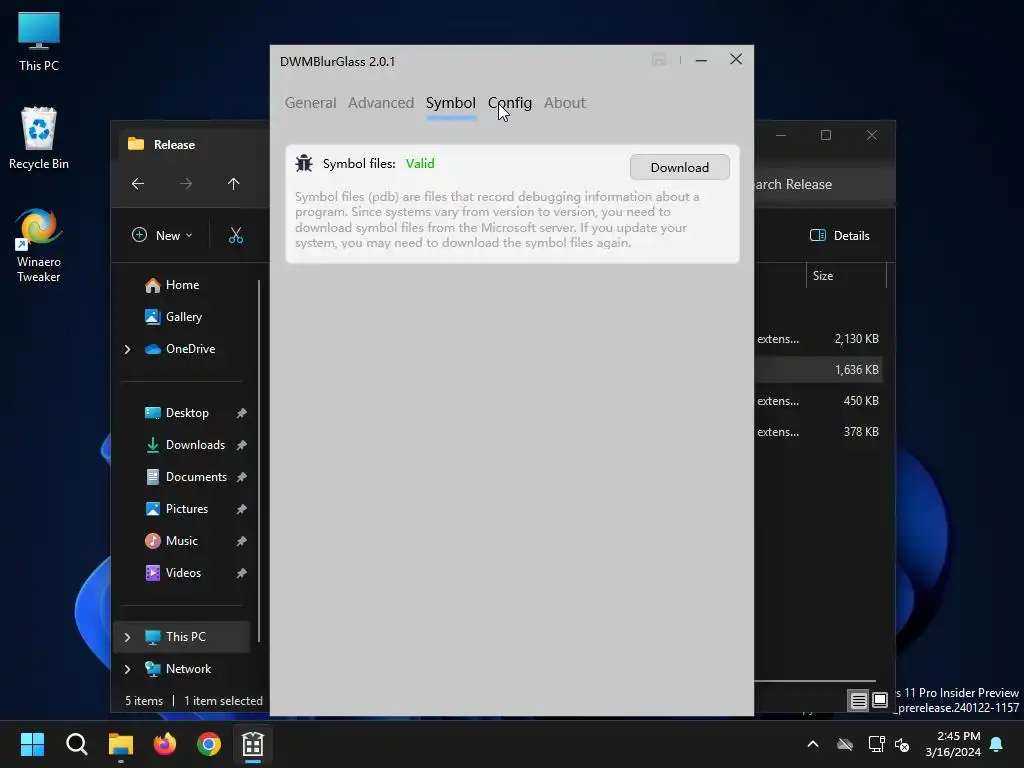Click the horizontal scrollbar in Explorer file list
1024x768 pixels.
[814, 680]
